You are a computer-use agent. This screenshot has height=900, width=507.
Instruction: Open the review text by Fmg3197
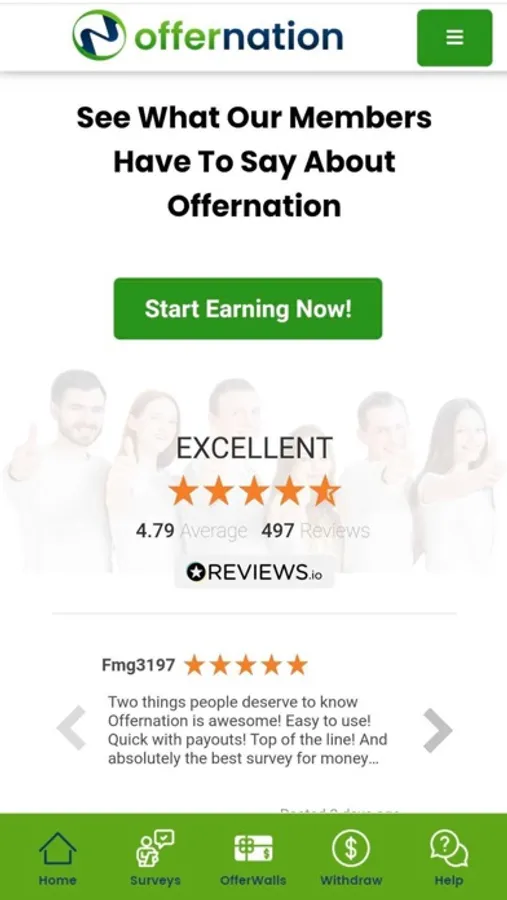247,730
